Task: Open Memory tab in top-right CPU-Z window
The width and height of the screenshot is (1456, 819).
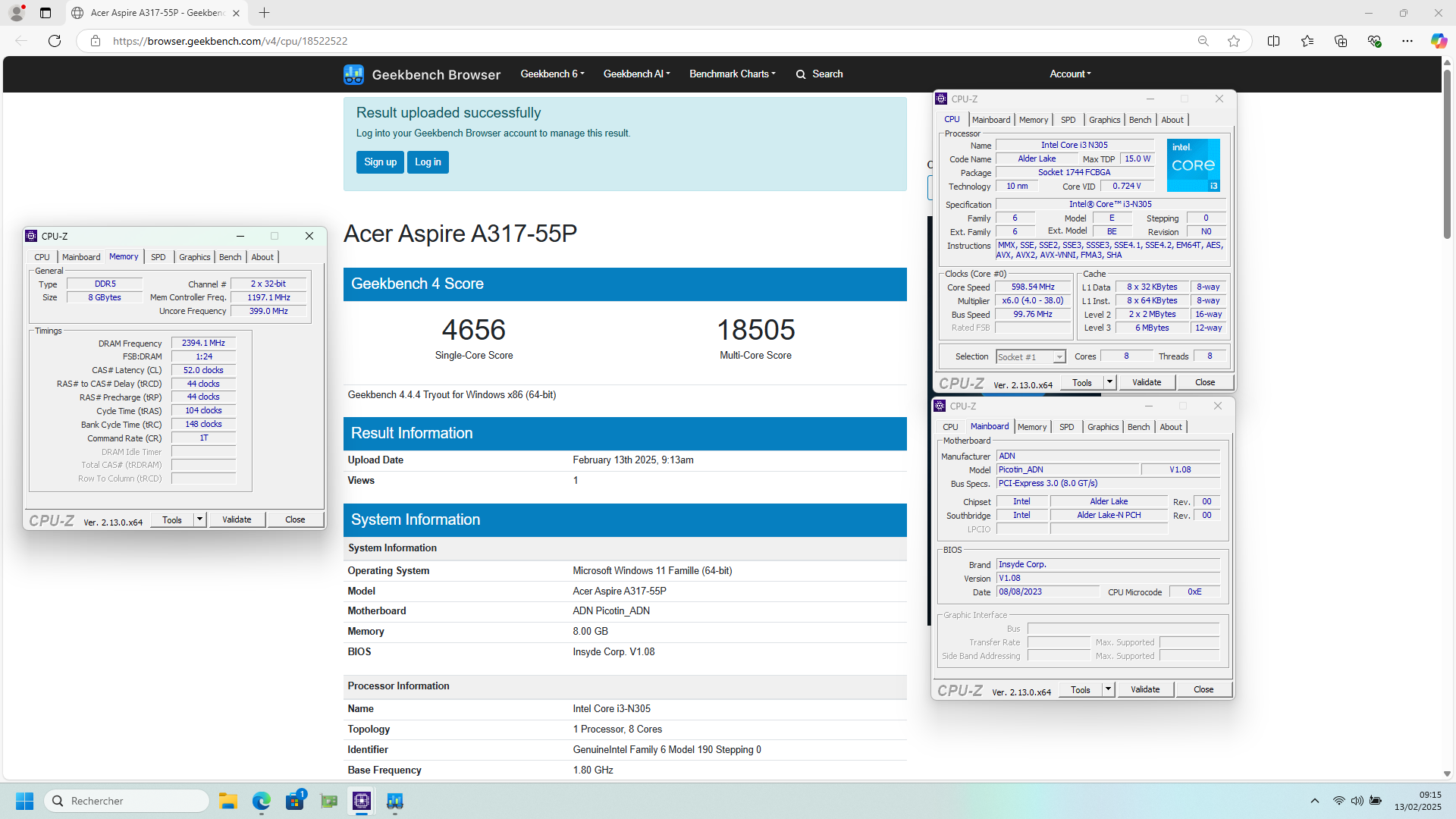Action: click(1034, 120)
